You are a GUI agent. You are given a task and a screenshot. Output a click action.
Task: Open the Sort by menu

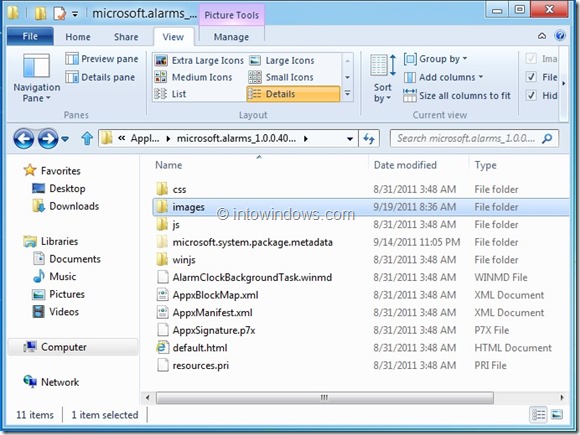click(383, 78)
